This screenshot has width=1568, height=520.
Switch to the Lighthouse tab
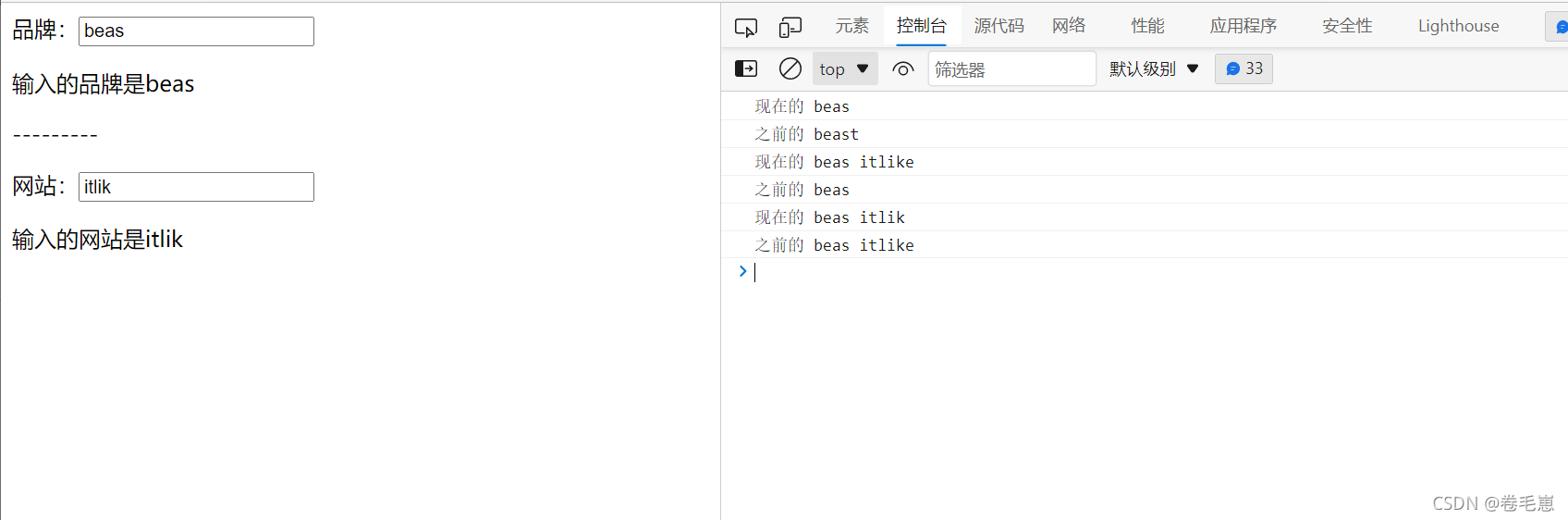[1459, 26]
